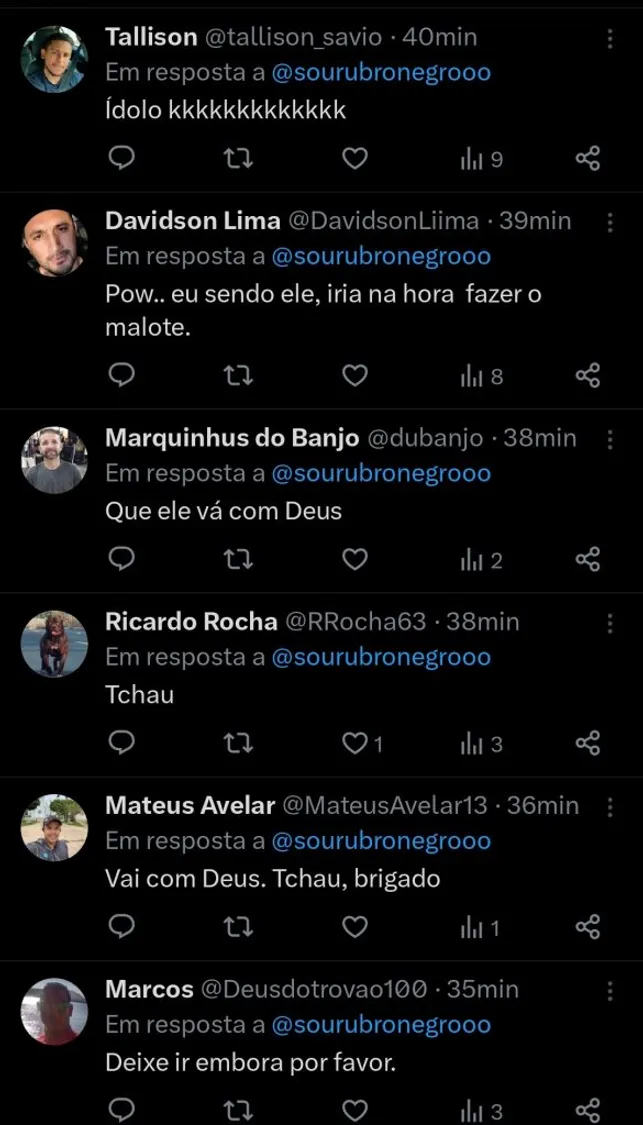Open the reply icon on Tallison's tweet
643x1125 pixels.
121,156
